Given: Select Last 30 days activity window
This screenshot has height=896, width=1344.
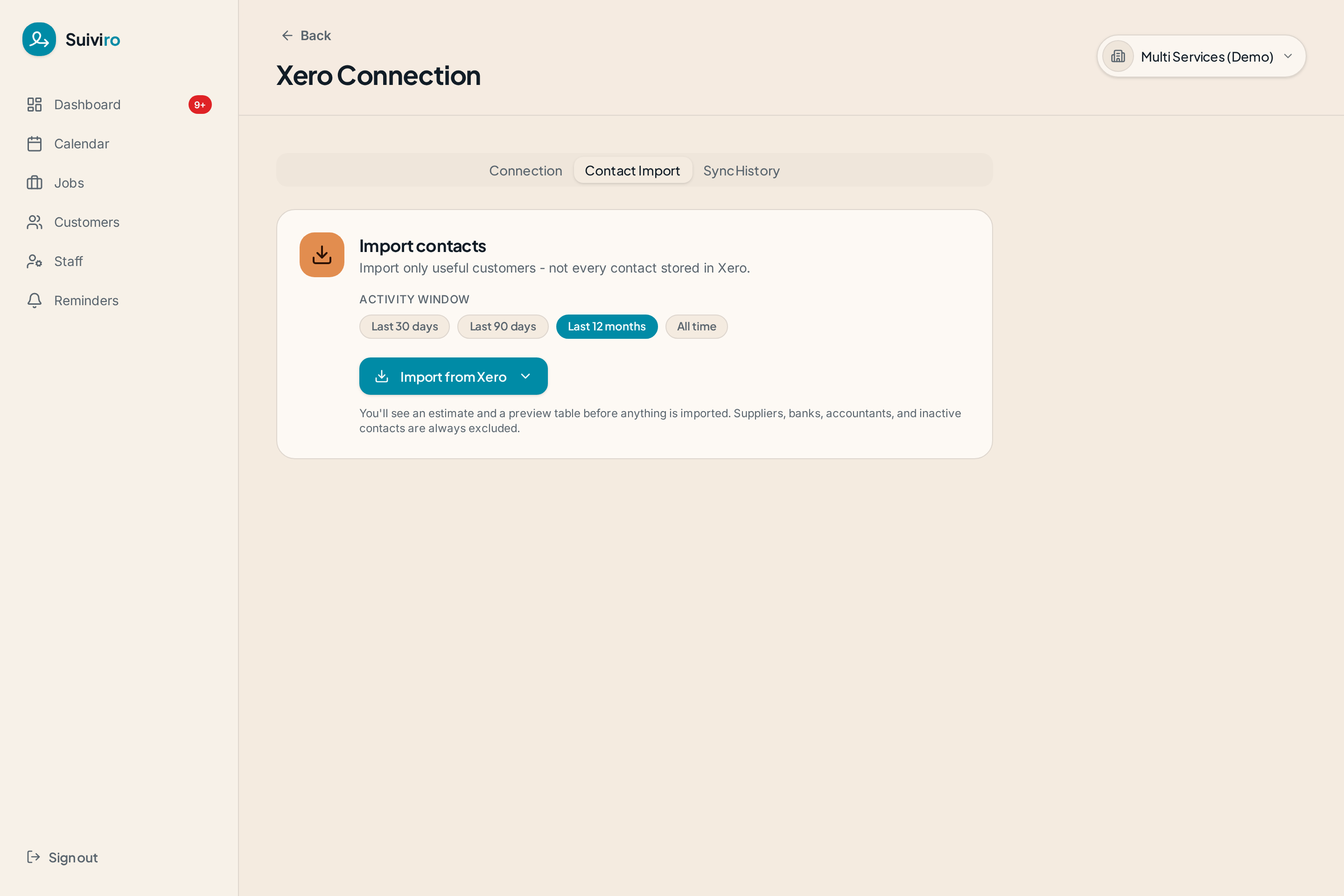Looking at the screenshot, I should [x=405, y=326].
